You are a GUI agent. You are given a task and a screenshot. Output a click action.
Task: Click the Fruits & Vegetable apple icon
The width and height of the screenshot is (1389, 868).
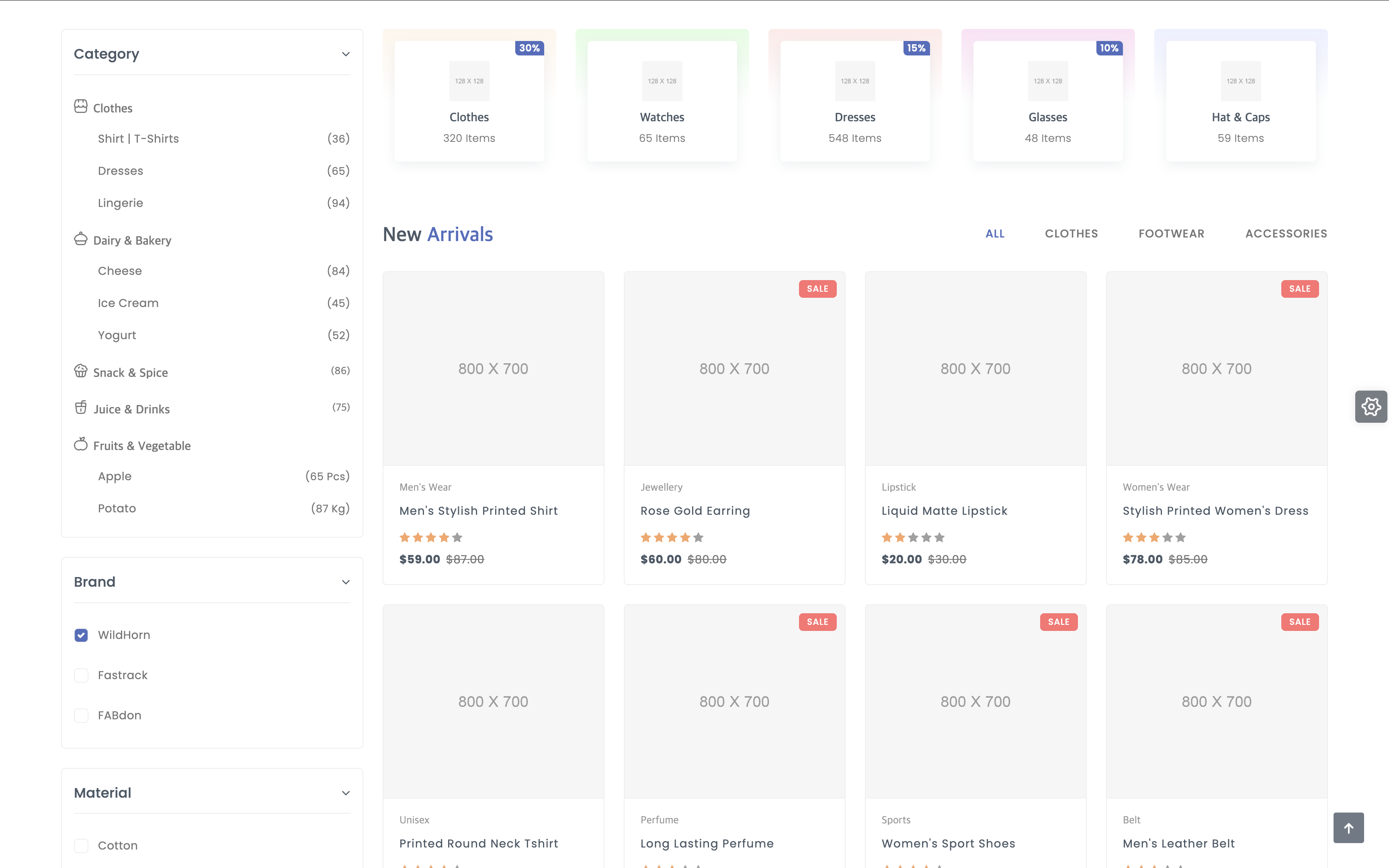tap(80, 444)
